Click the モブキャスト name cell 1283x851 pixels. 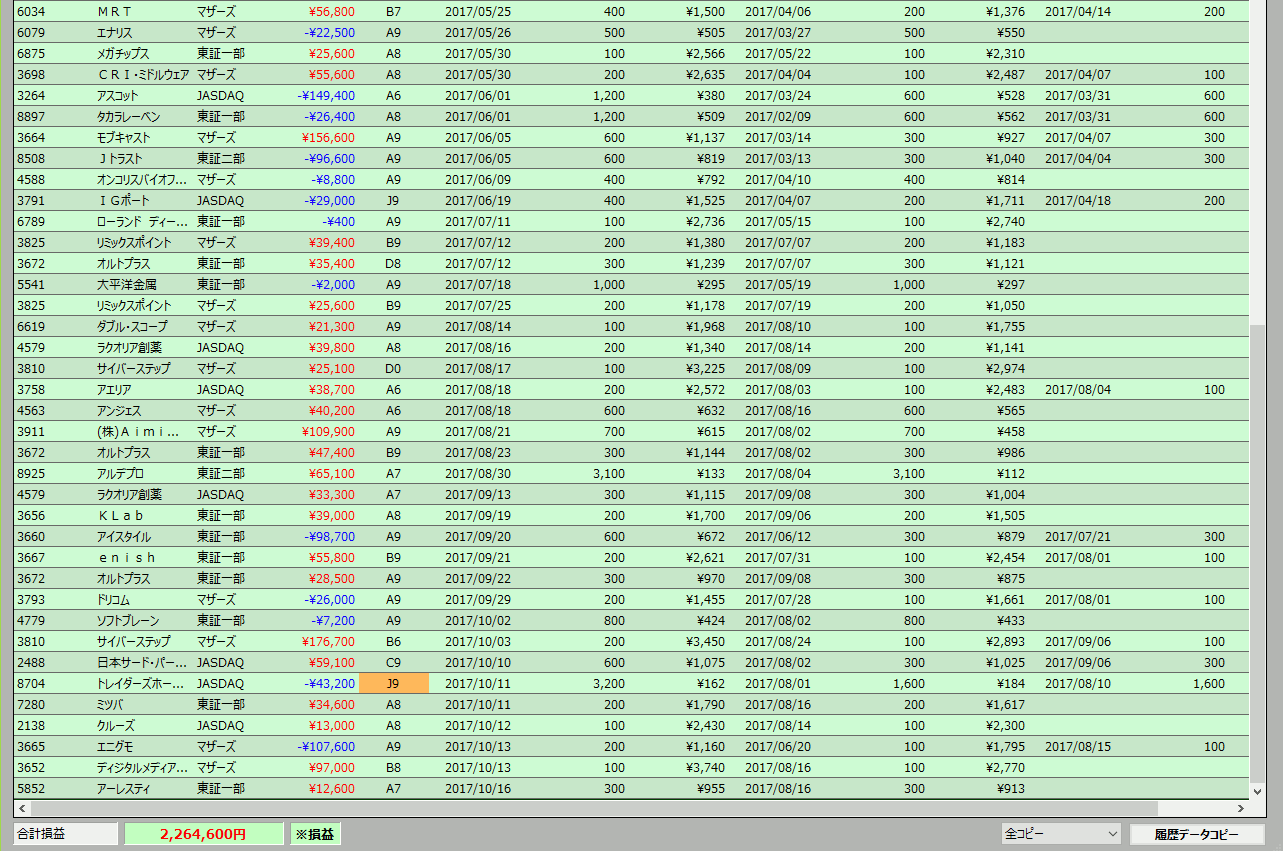[x=123, y=137]
